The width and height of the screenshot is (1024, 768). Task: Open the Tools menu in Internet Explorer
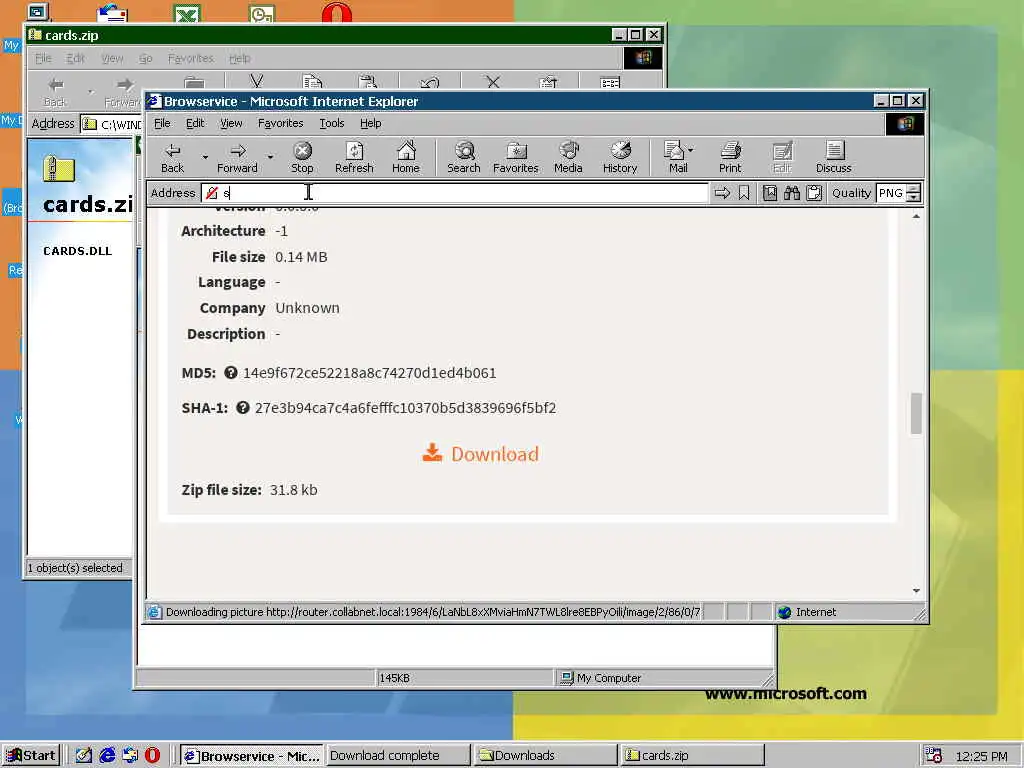pyautogui.click(x=332, y=123)
